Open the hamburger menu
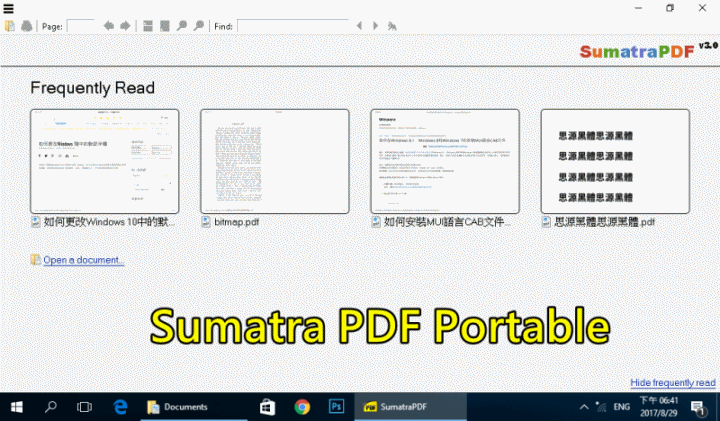This screenshot has height=421, width=720. coord(8,8)
